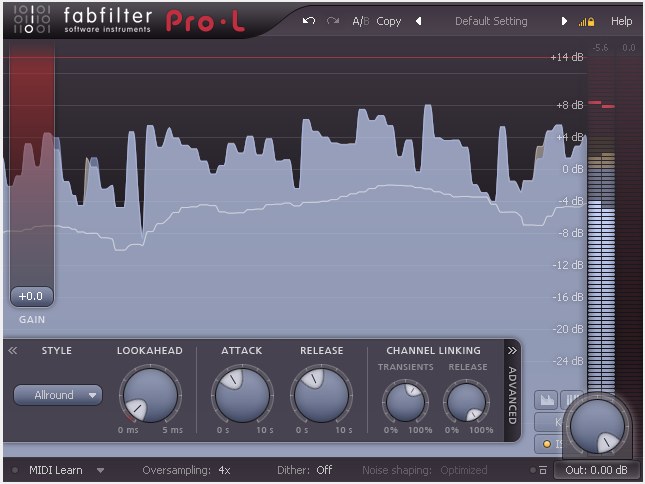Screen dimensions: 645x484
Task: Click the Out: 0.00 dB field
Action: pyautogui.click(x=596, y=470)
